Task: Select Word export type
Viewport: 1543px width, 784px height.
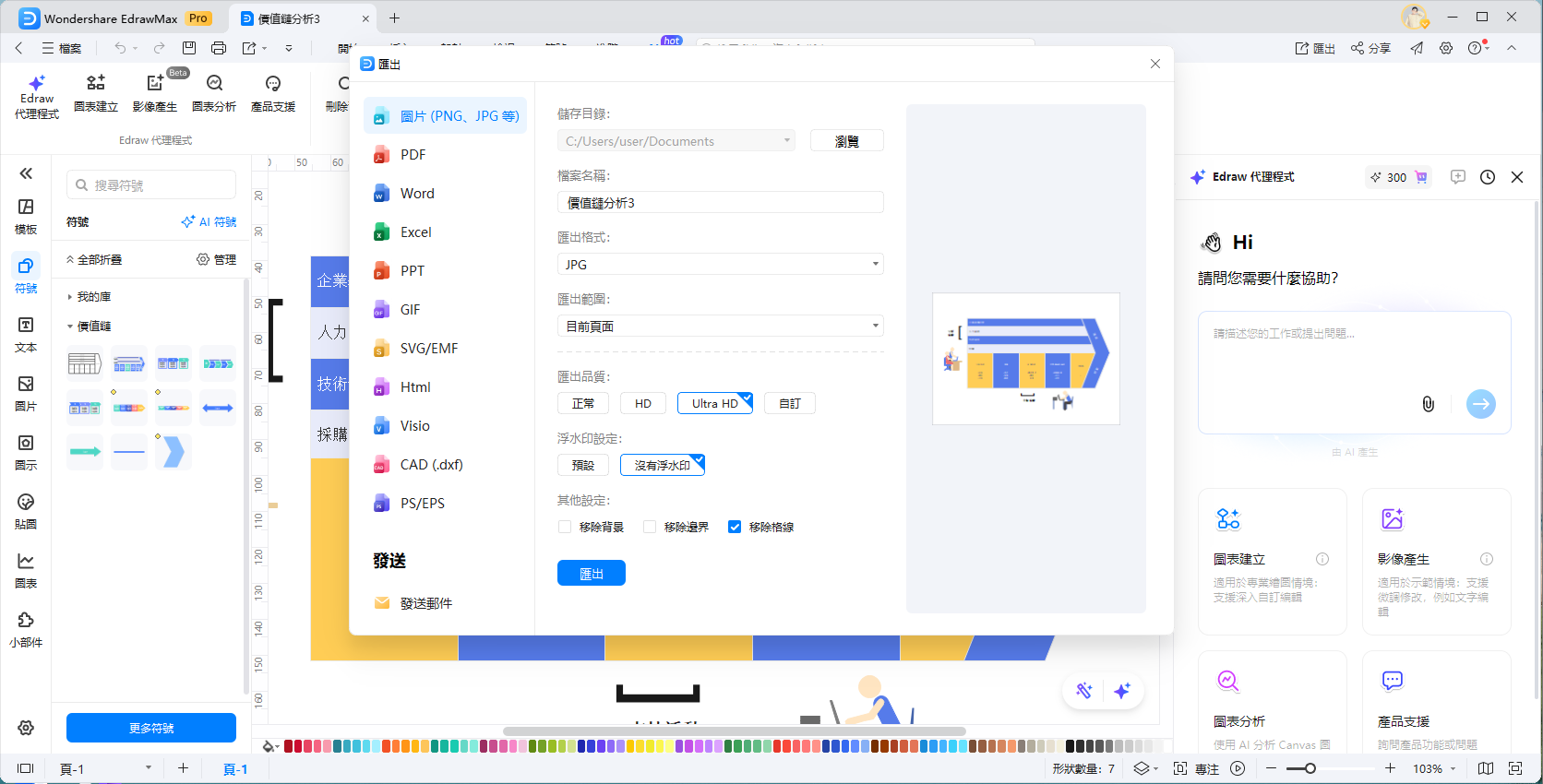Action: point(446,193)
